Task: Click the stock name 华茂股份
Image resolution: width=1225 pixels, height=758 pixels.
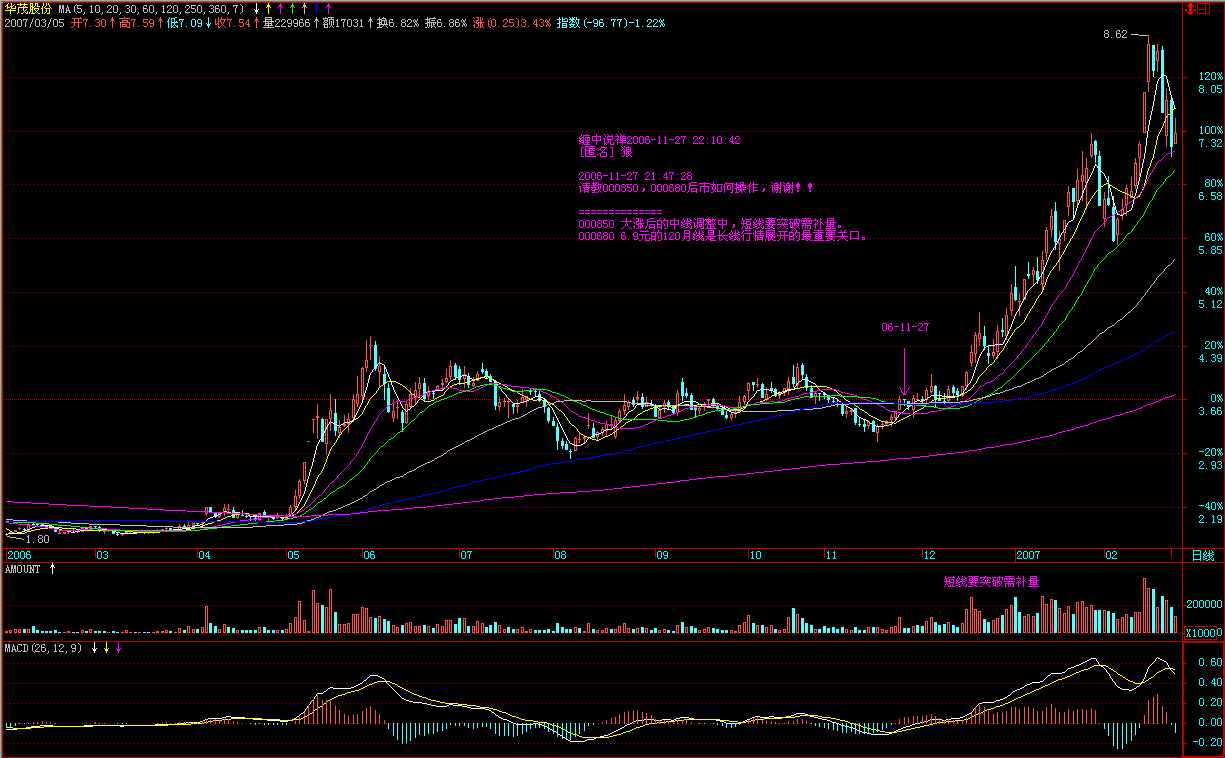Action: pos(28,9)
